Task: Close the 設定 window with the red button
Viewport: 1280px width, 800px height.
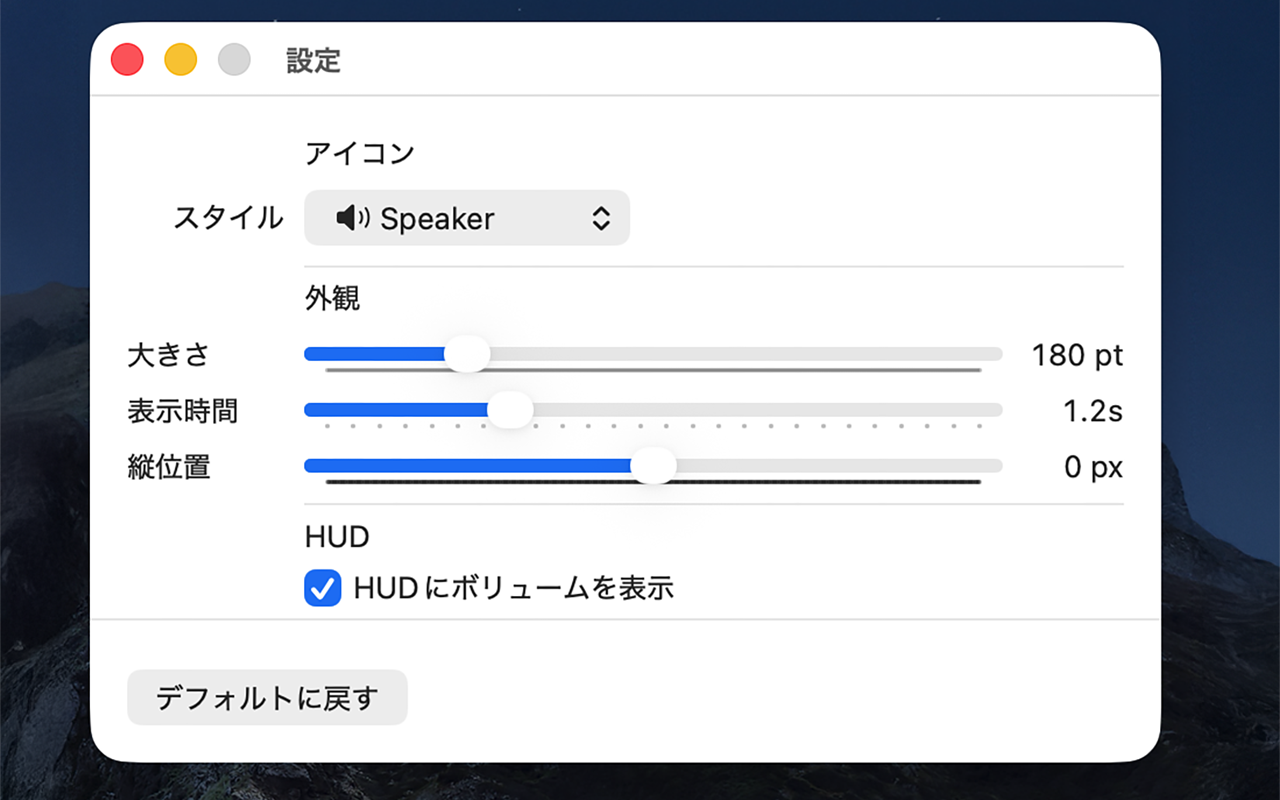Action: [x=127, y=60]
